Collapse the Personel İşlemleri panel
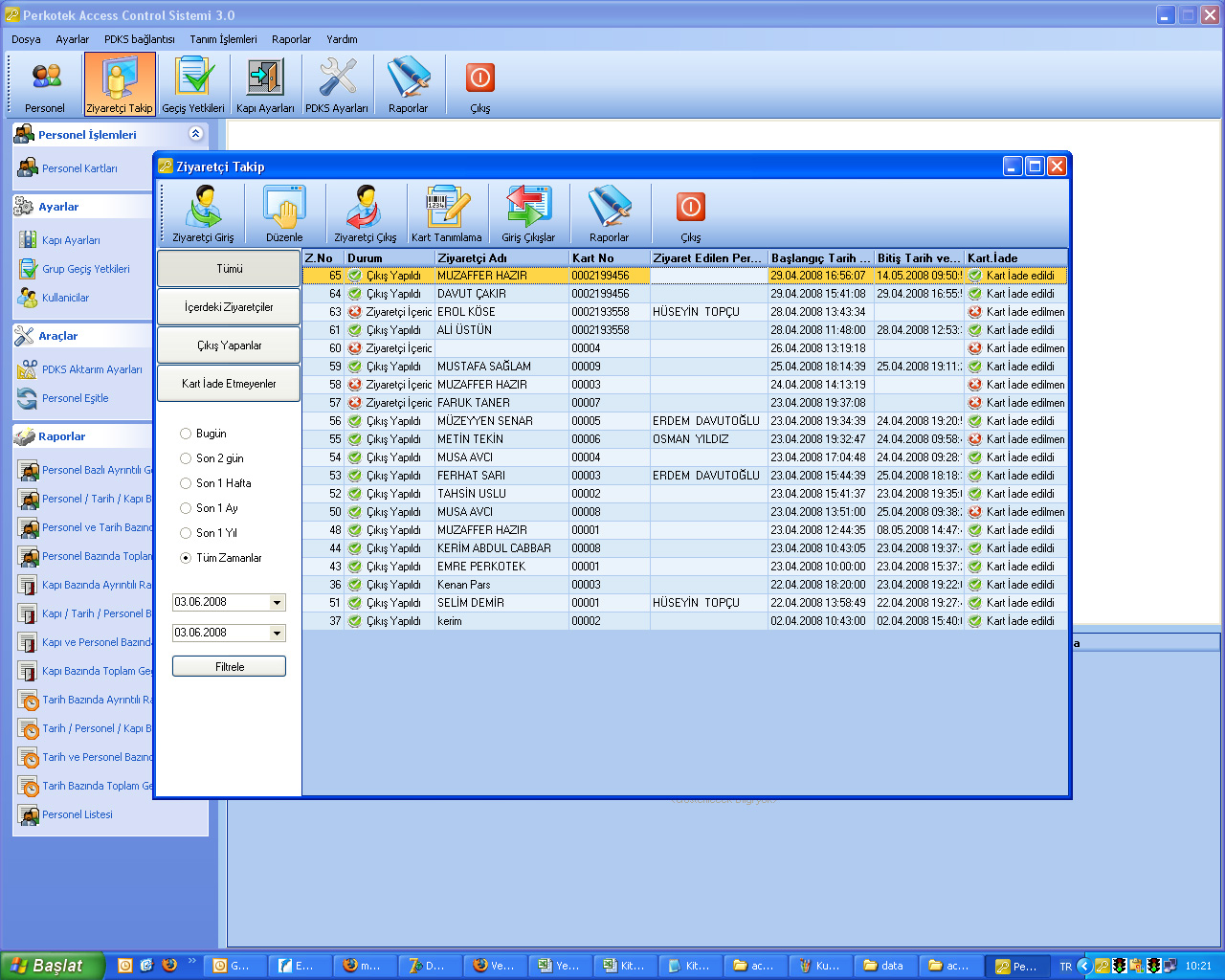1225x980 pixels. coord(195,134)
